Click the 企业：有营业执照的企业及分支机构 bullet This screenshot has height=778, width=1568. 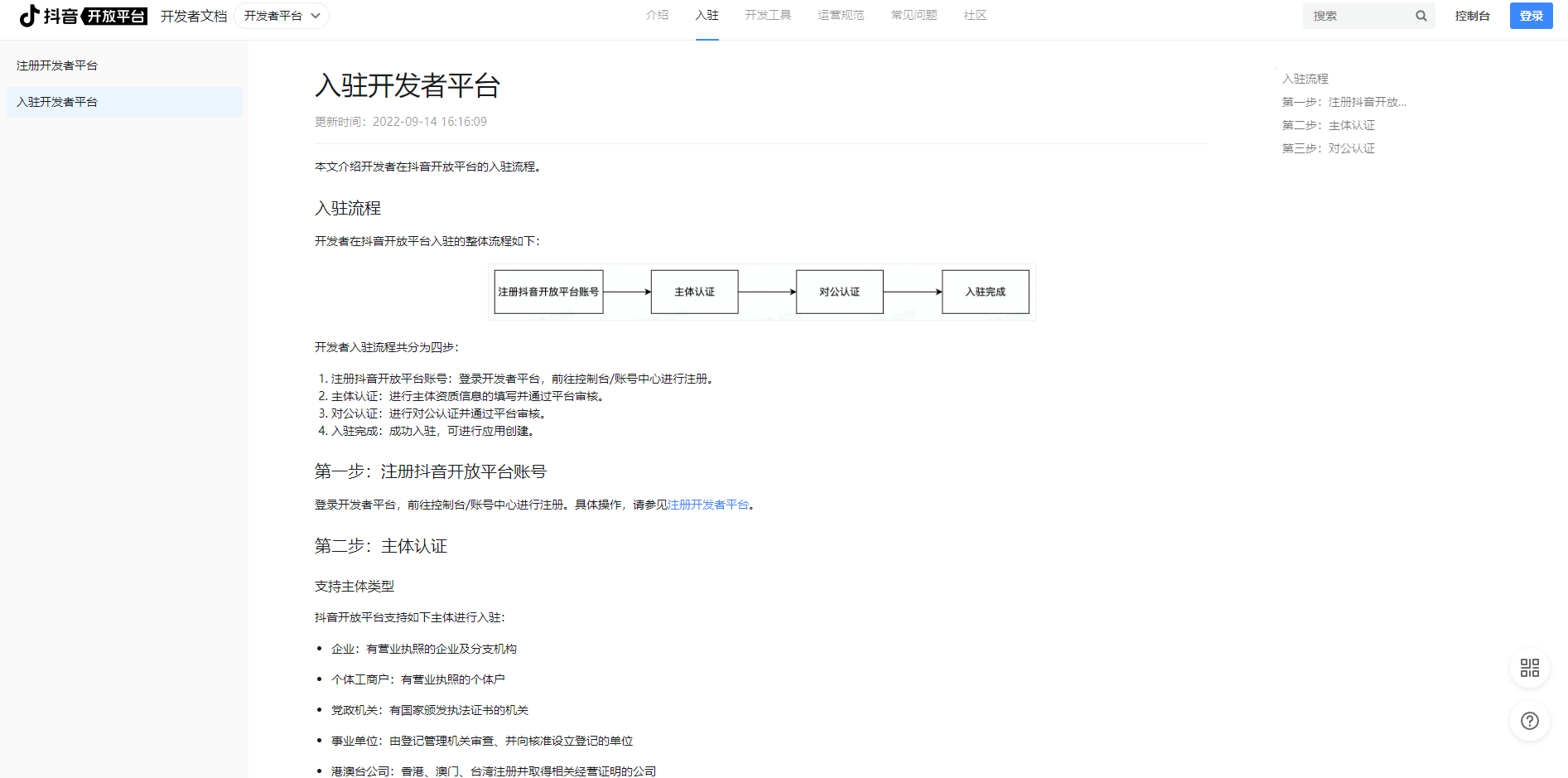424,649
